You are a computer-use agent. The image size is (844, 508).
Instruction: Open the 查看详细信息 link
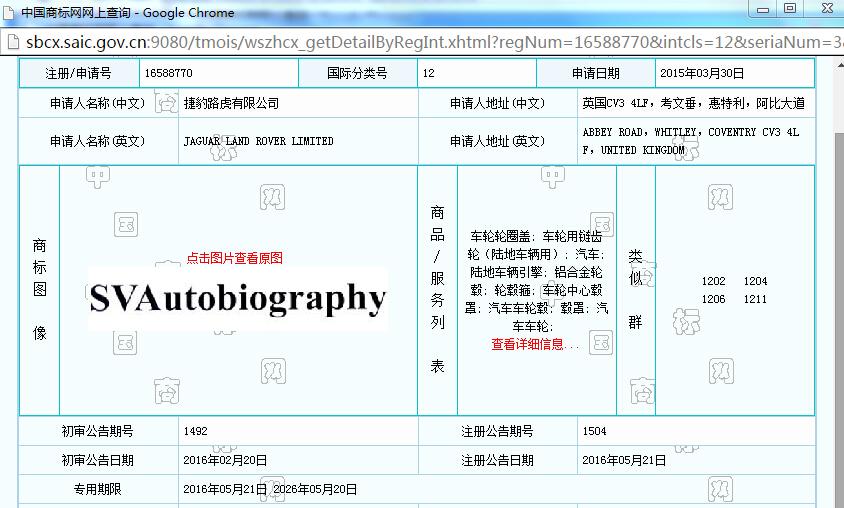[x=535, y=344]
